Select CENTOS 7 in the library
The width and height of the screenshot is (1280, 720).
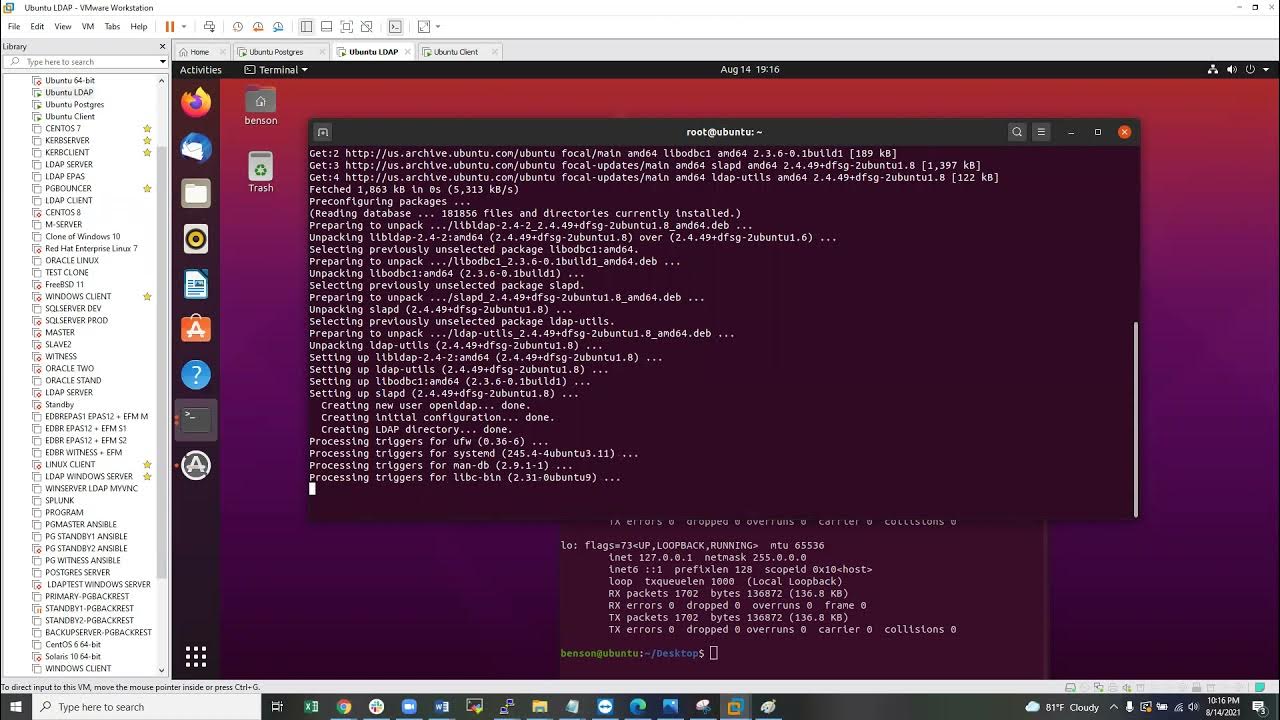(x=62, y=128)
